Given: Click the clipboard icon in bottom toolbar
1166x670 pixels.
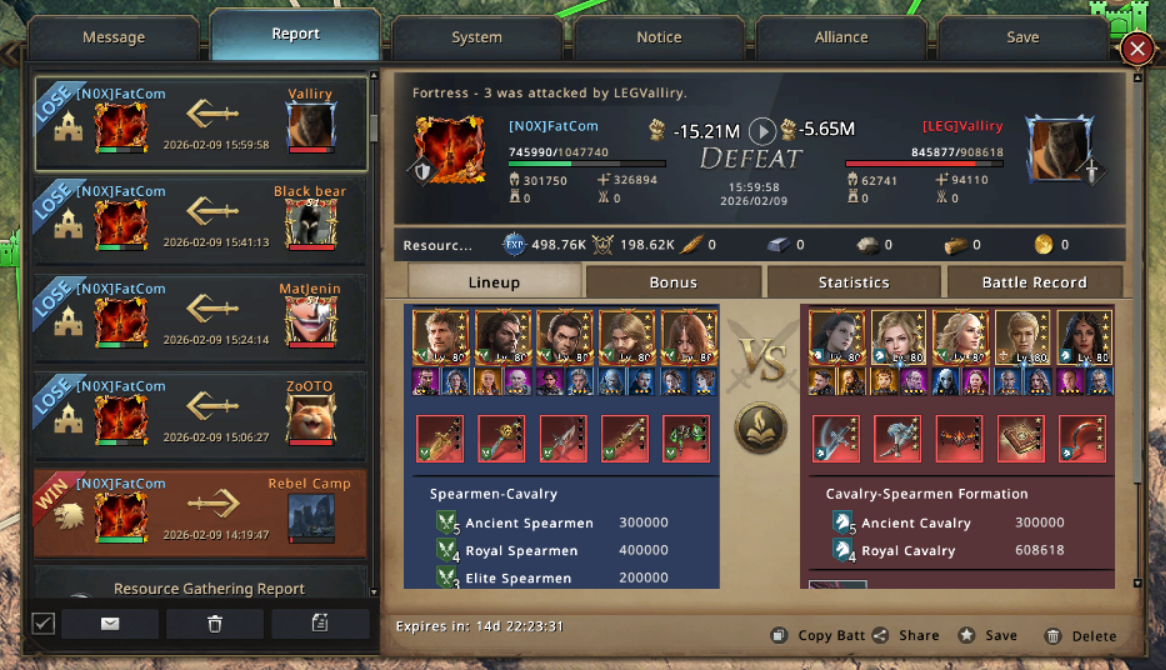Looking at the screenshot, I should 320,623.
